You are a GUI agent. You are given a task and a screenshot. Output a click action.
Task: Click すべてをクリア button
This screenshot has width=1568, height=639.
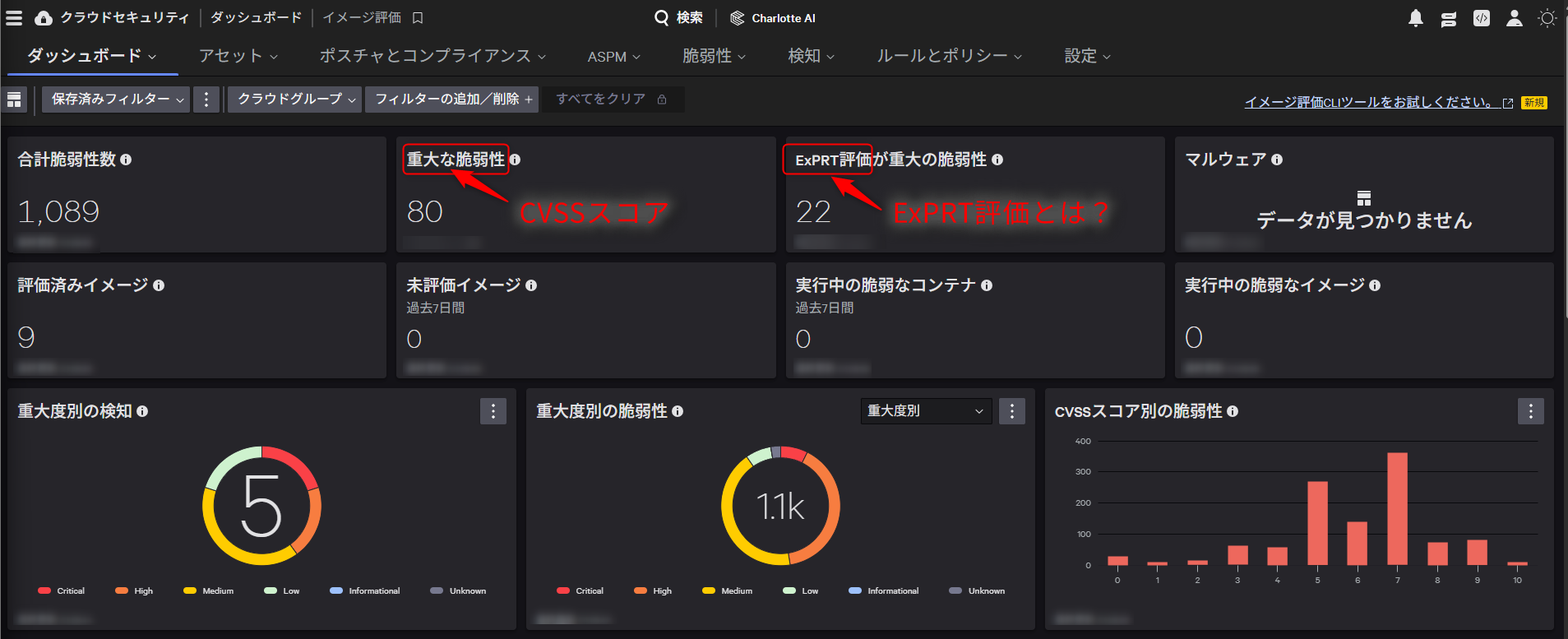click(x=612, y=100)
